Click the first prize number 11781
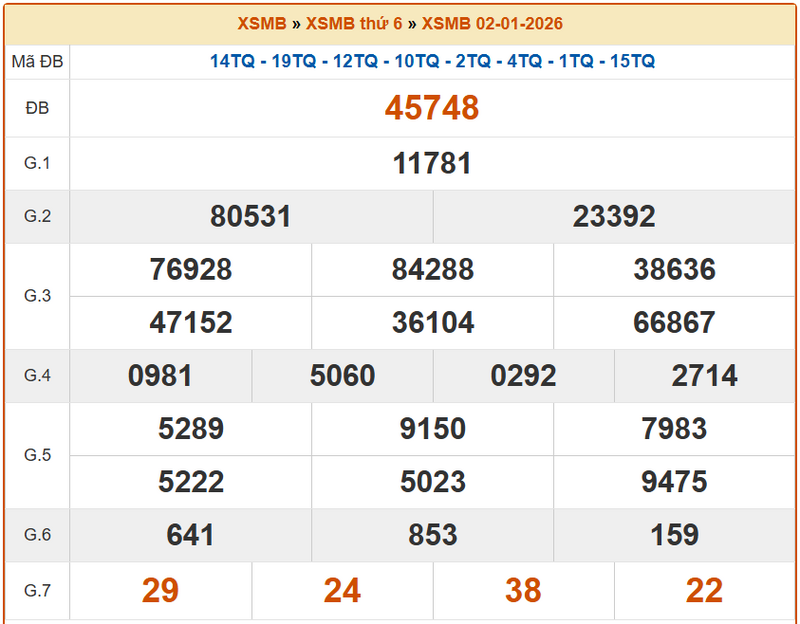Screen dimensions: 800x624 click(x=432, y=163)
